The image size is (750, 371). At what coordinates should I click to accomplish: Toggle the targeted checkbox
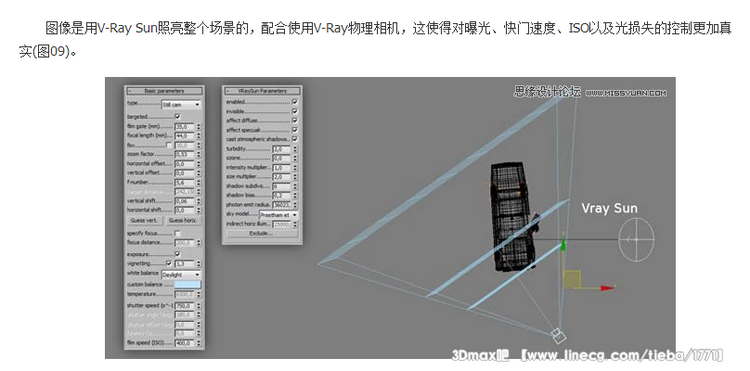point(177,116)
